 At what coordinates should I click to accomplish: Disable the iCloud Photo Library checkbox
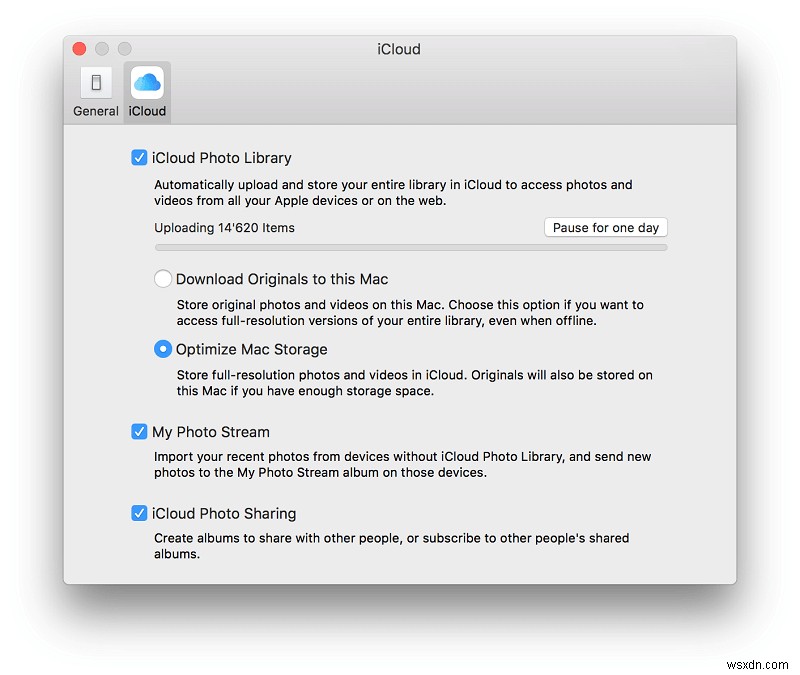(x=139, y=157)
